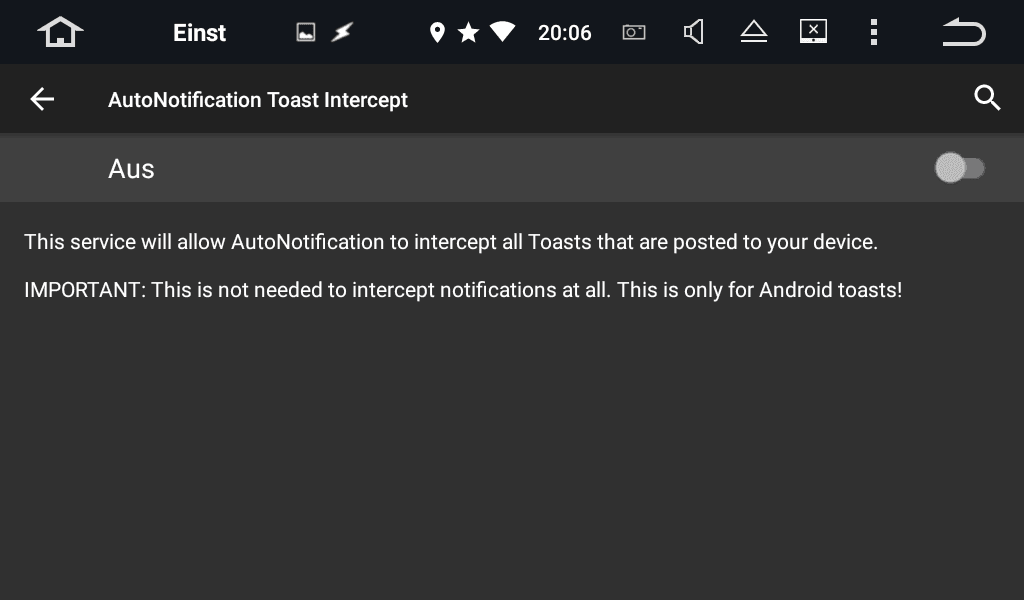Tap the clock showing 20:06

pos(564,33)
